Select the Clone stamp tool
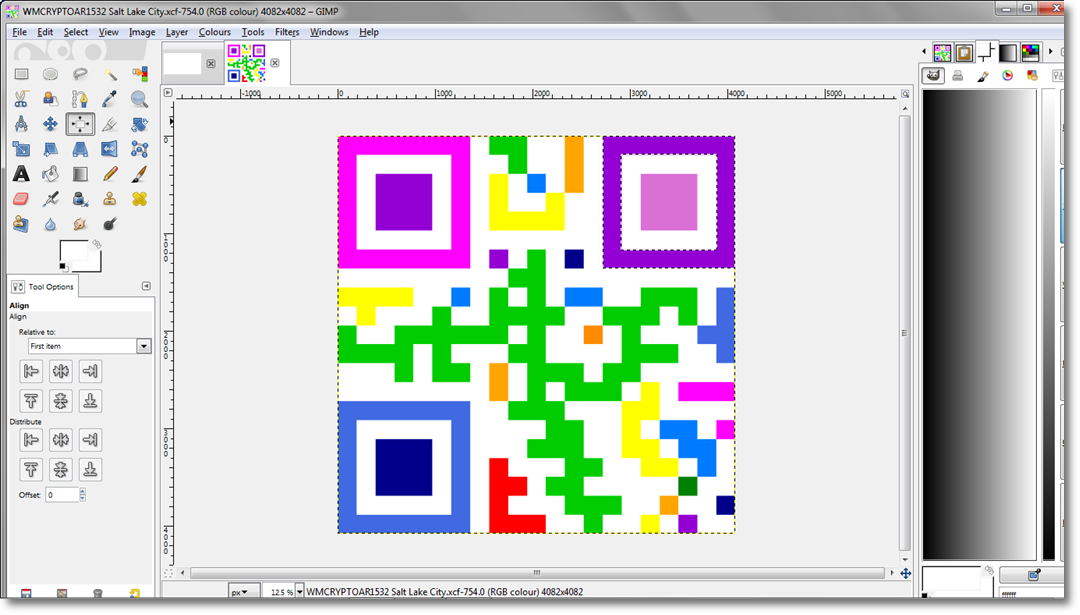The height and width of the screenshot is (615, 1080). 110,199
